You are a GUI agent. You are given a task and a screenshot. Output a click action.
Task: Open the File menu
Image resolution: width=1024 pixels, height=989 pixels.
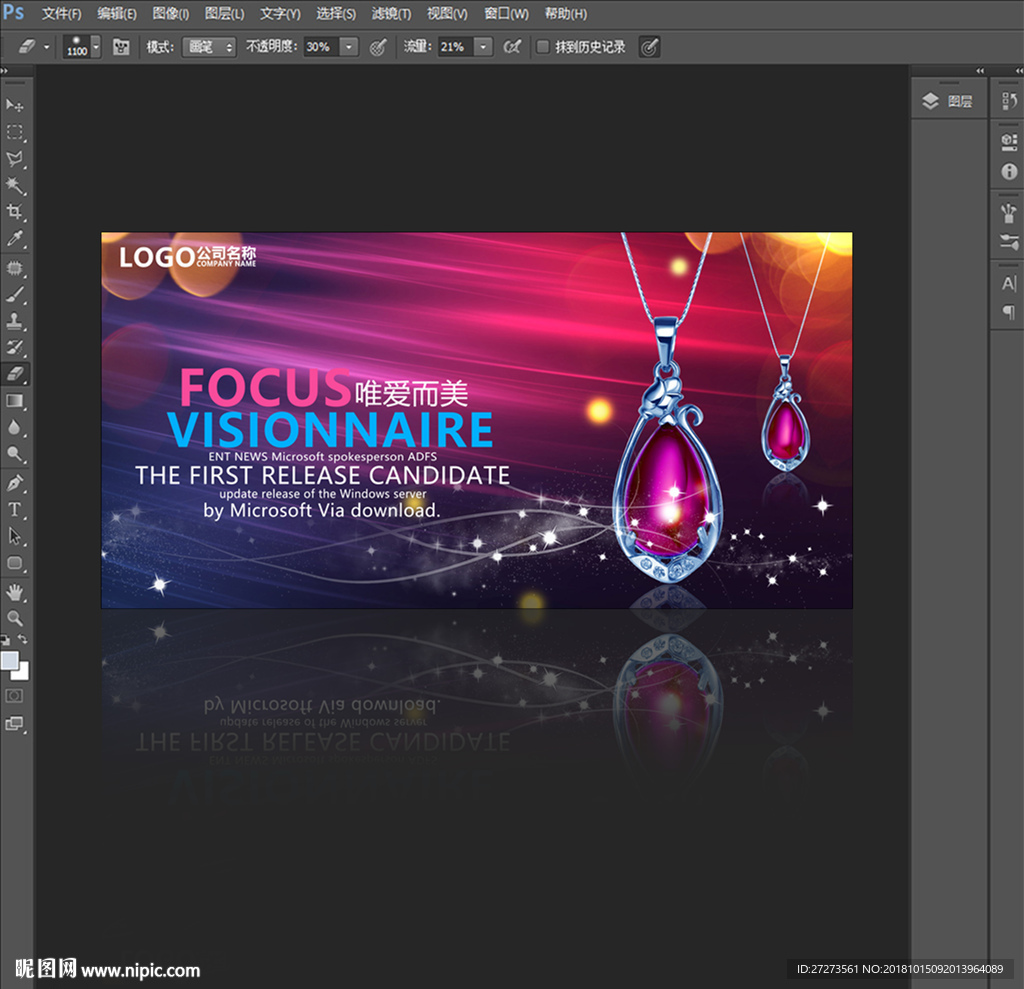click(x=61, y=14)
